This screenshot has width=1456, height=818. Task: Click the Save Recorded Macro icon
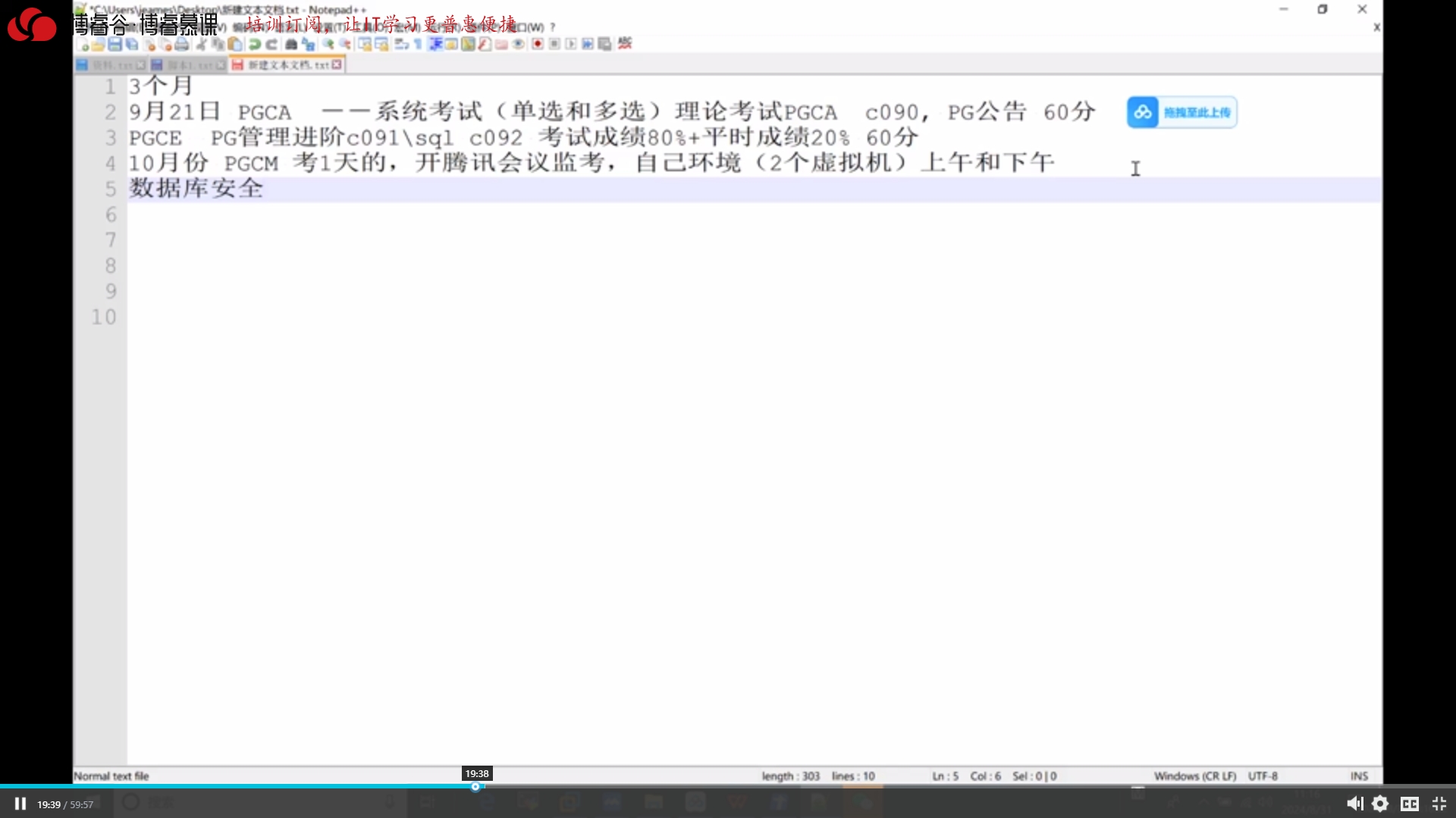click(x=604, y=44)
